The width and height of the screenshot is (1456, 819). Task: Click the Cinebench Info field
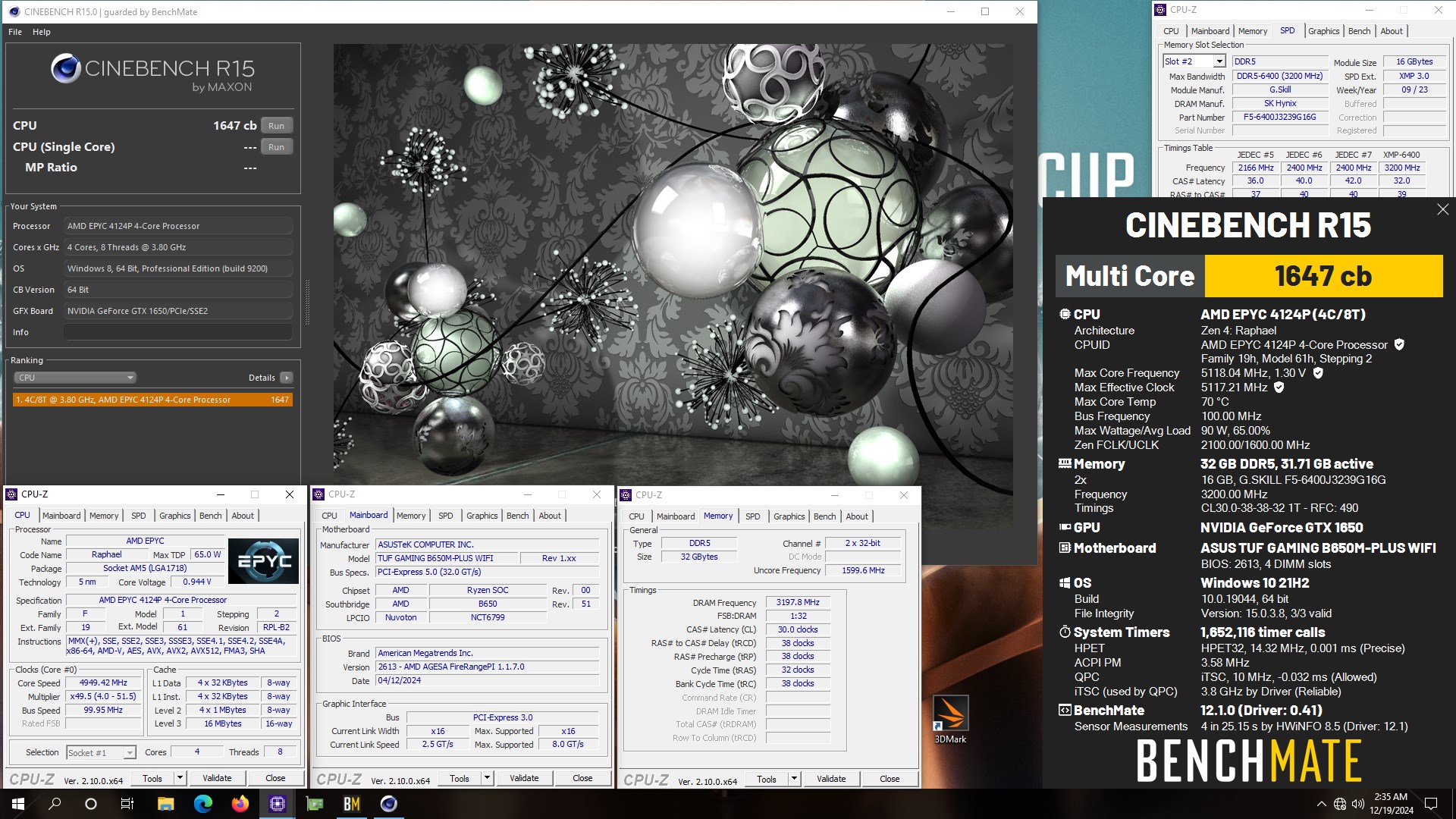pyautogui.click(x=178, y=332)
